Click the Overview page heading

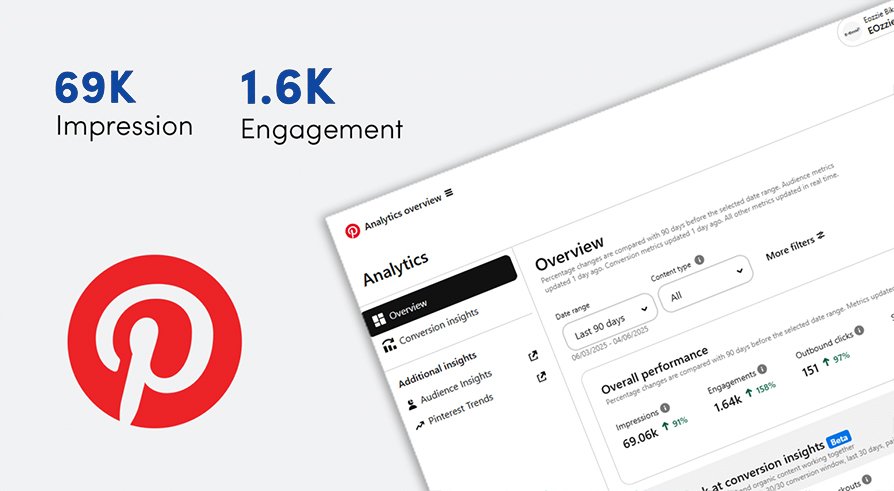[569, 254]
